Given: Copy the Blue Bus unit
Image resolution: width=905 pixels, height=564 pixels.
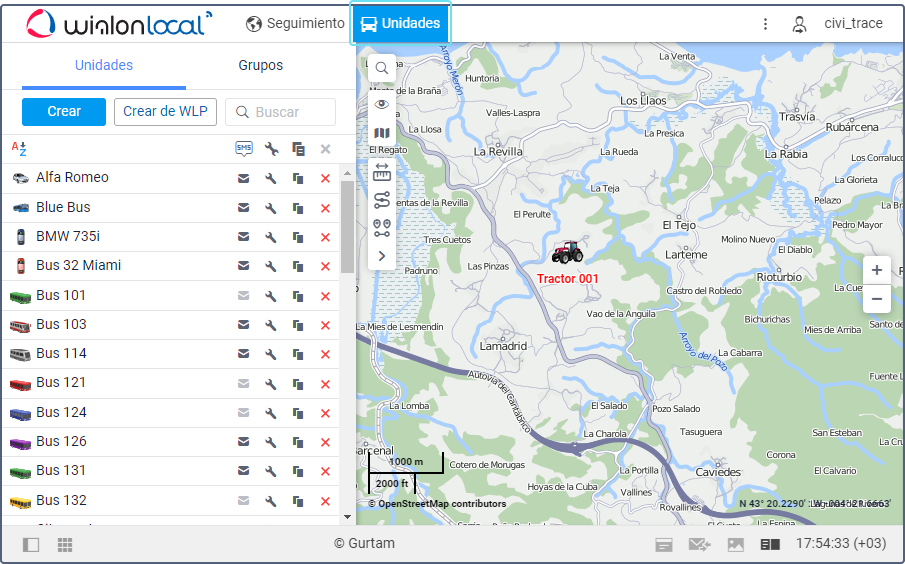Looking at the screenshot, I should click(298, 208).
